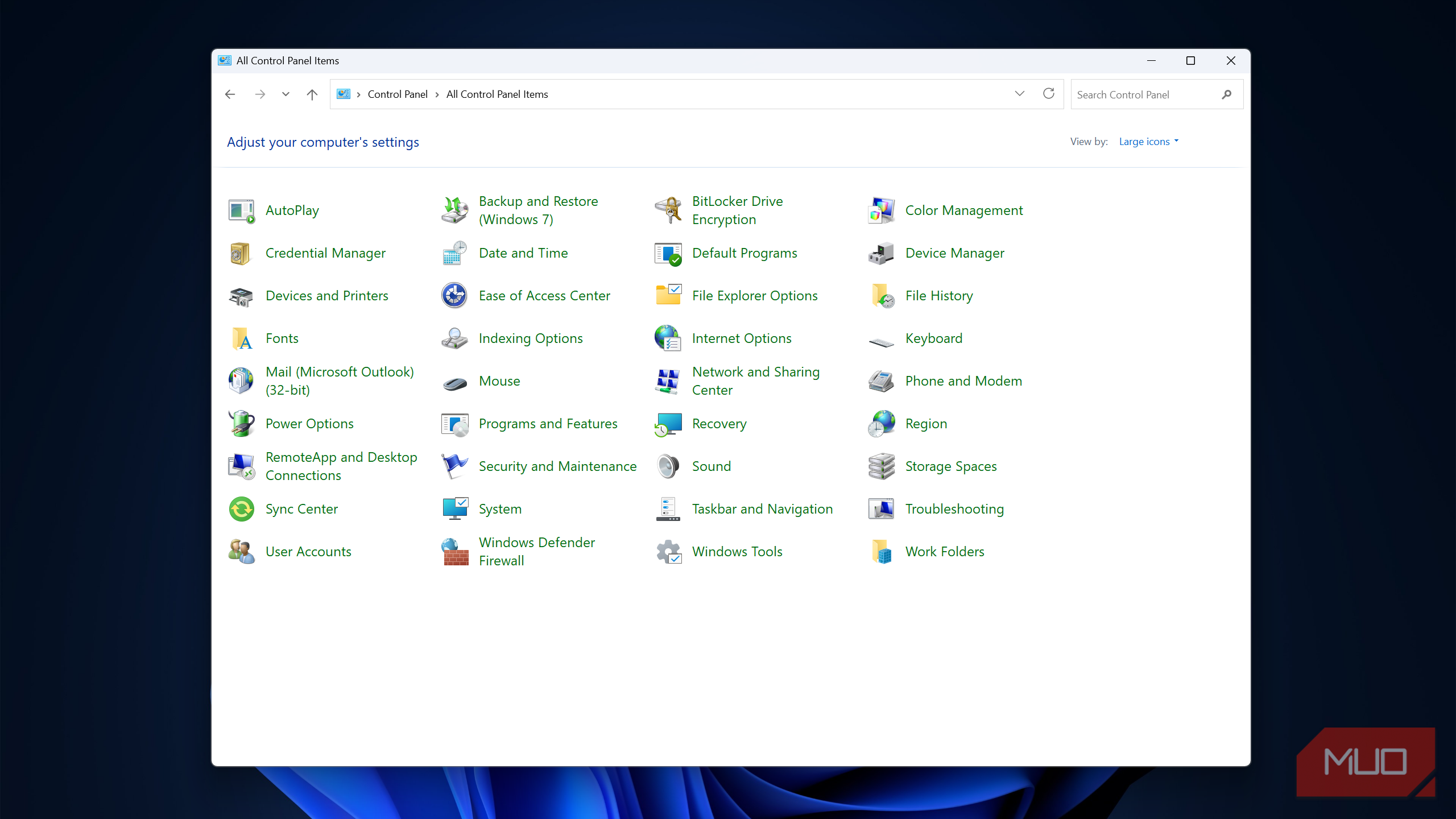Click the Phone and Modem icon
This screenshot has width=1456, height=819.
pyautogui.click(x=881, y=381)
